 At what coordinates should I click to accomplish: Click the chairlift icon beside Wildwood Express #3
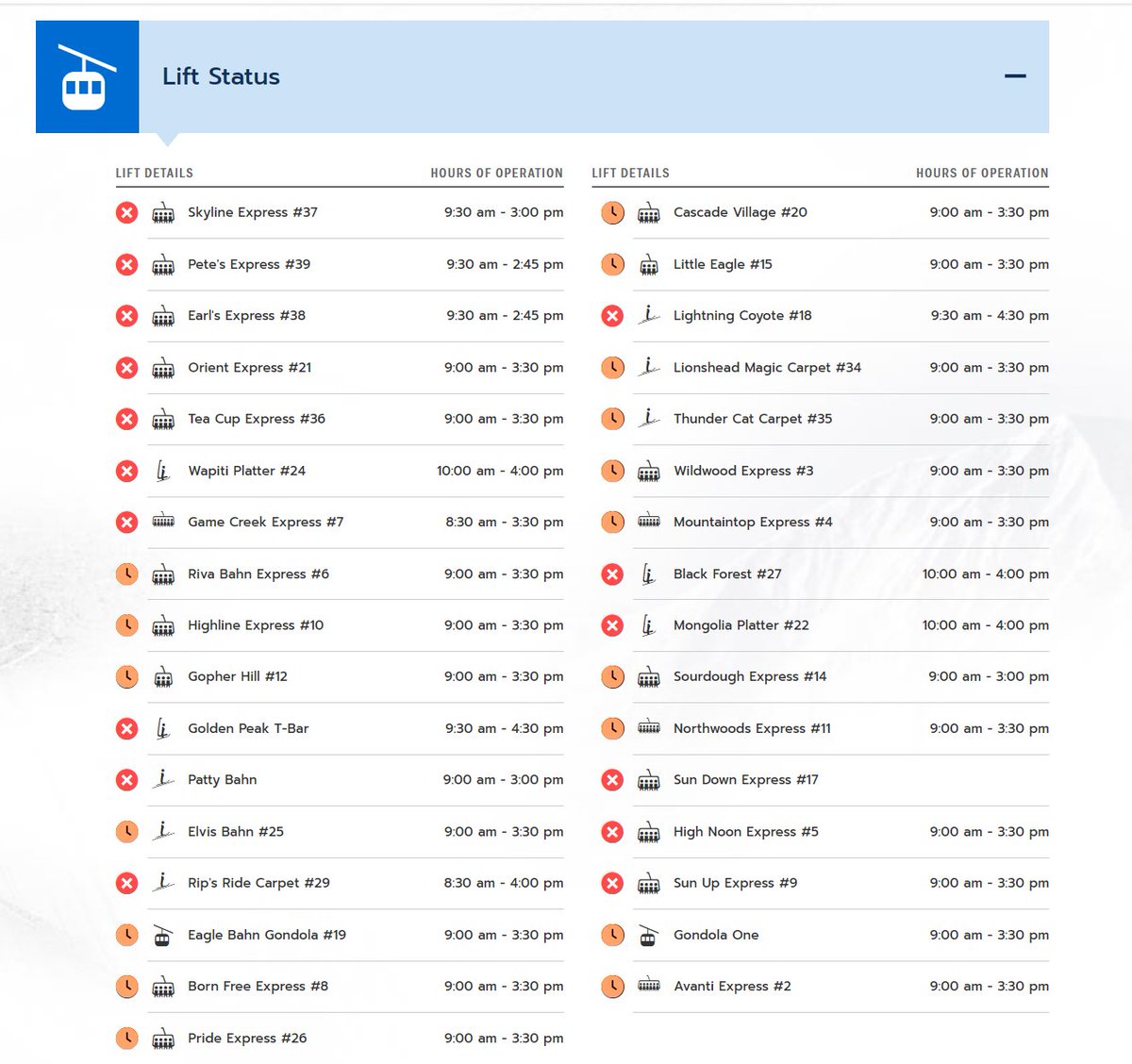(x=649, y=471)
